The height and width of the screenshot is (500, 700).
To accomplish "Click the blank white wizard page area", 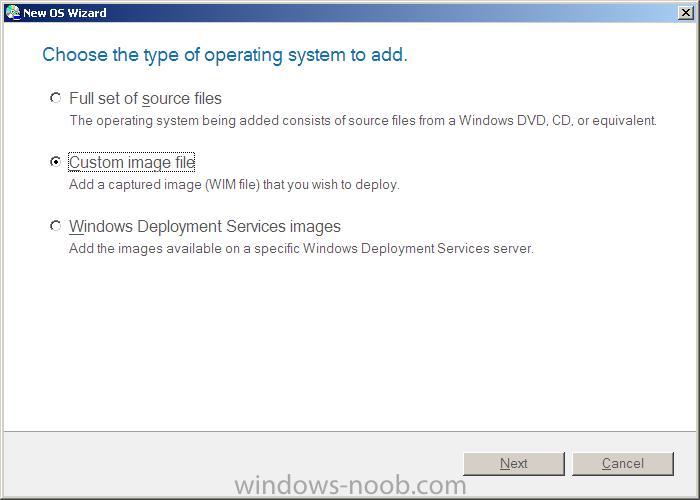I will pos(350,344).
